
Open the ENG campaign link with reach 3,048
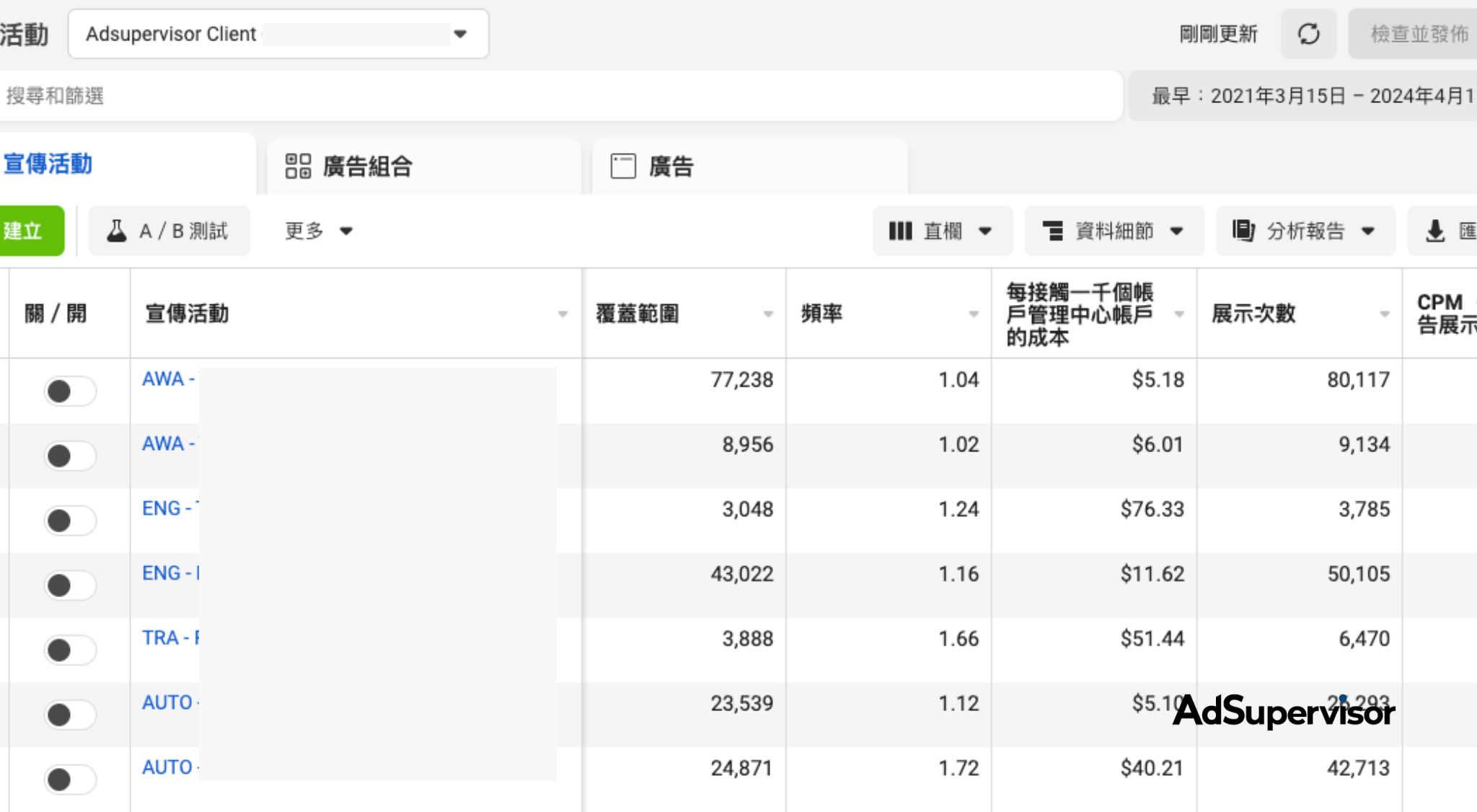pos(170,508)
